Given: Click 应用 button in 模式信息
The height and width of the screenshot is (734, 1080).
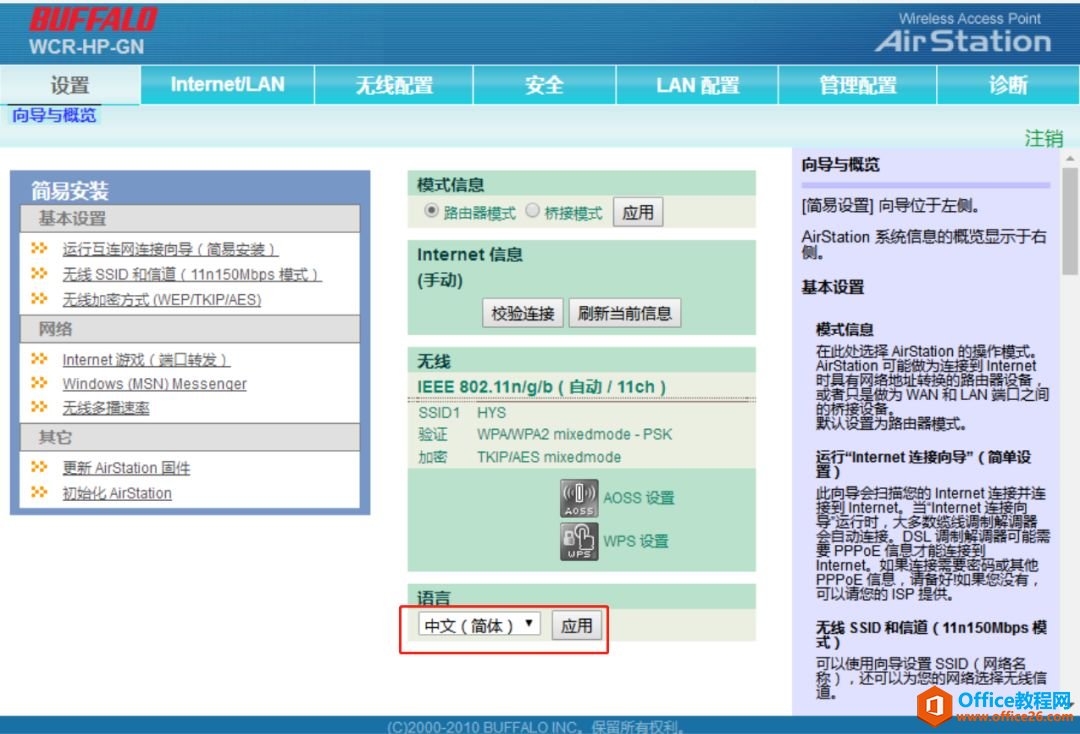Looking at the screenshot, I should pyautogui.click(x=638, y=212).
